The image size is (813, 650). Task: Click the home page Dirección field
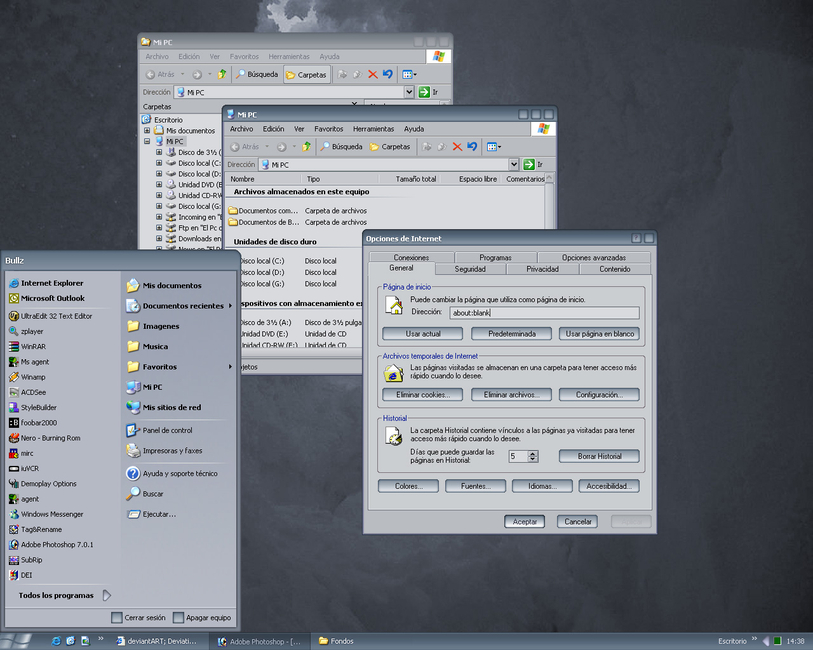click(x=544, y=313)
